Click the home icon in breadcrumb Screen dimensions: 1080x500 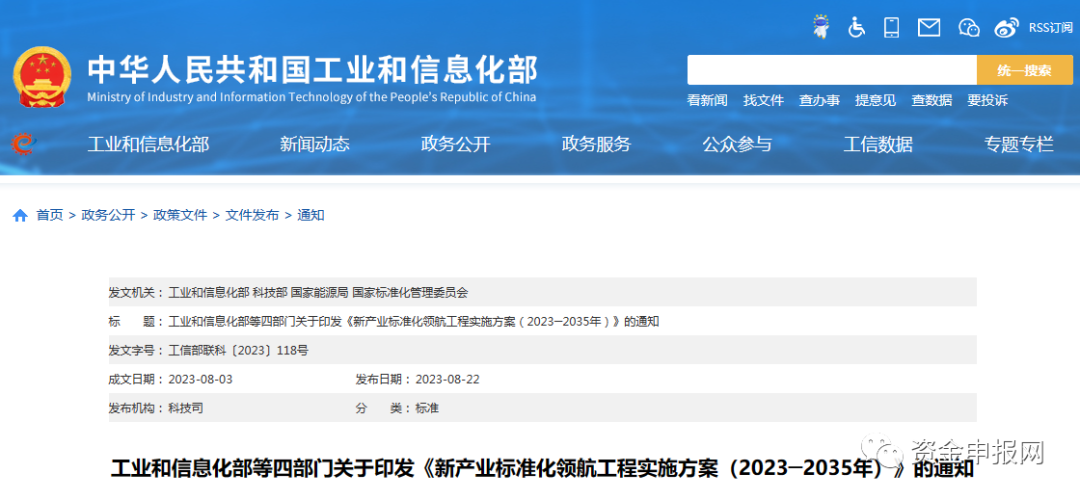point(21,216)
